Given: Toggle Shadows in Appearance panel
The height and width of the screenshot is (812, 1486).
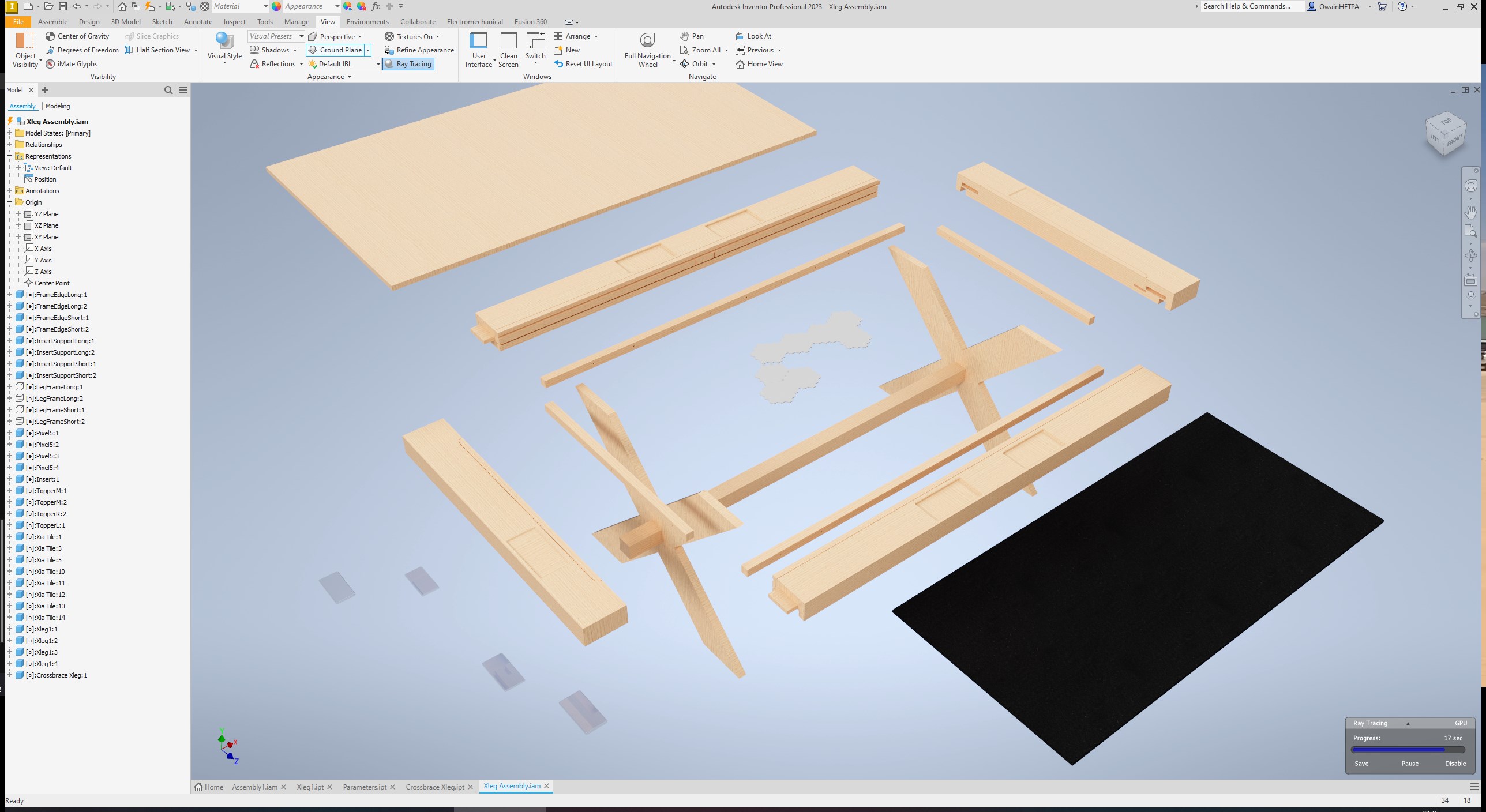Looking at the screenshot, I should 269,50.
